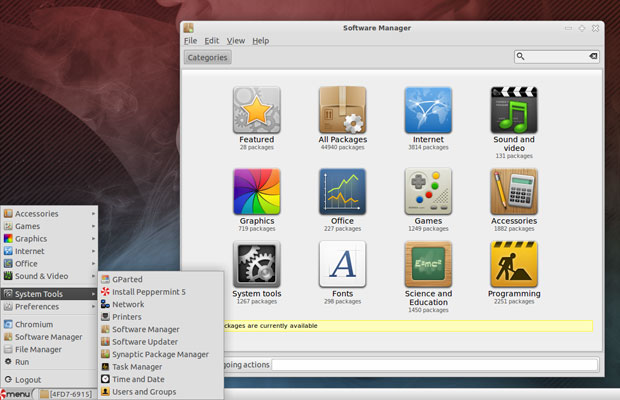Open the Games category gamepad icon

(x=428, y=192)
